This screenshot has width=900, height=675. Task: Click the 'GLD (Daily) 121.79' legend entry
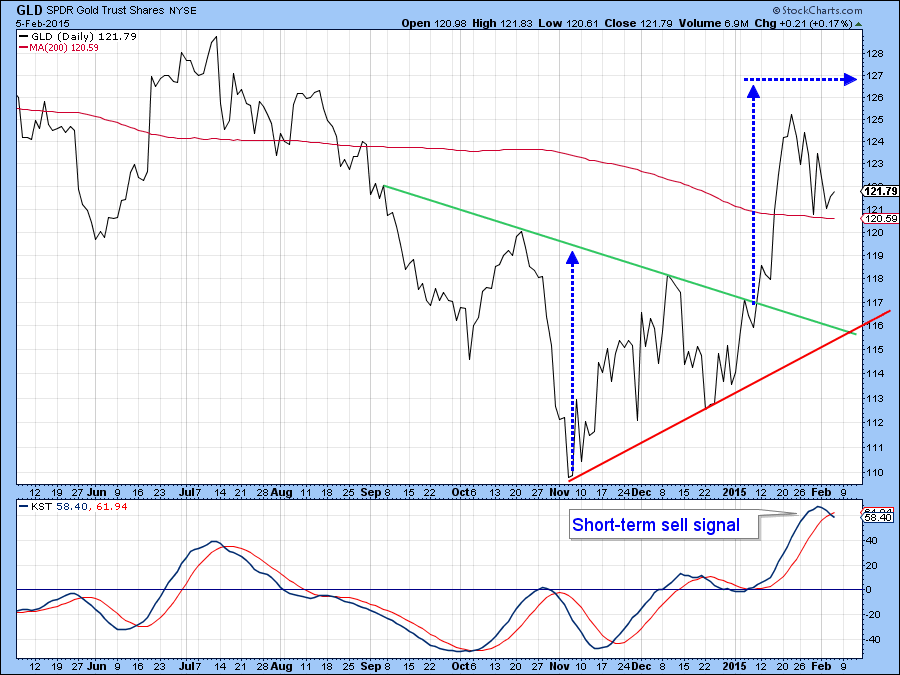[84, 36]
